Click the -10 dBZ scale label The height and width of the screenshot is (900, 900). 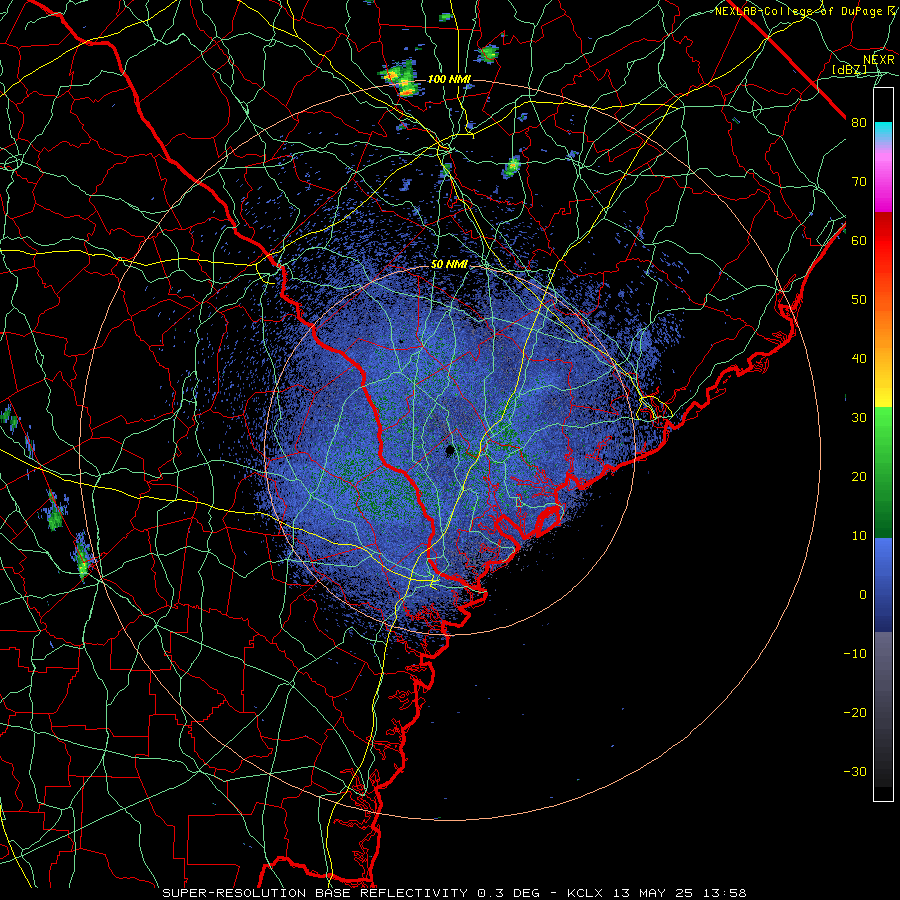855,654
